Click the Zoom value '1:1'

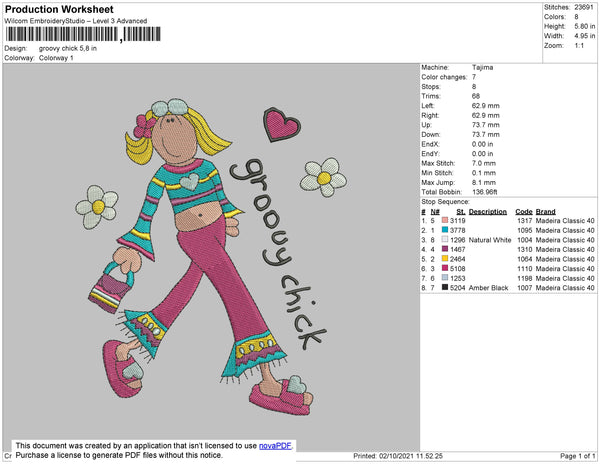[579, 46]
